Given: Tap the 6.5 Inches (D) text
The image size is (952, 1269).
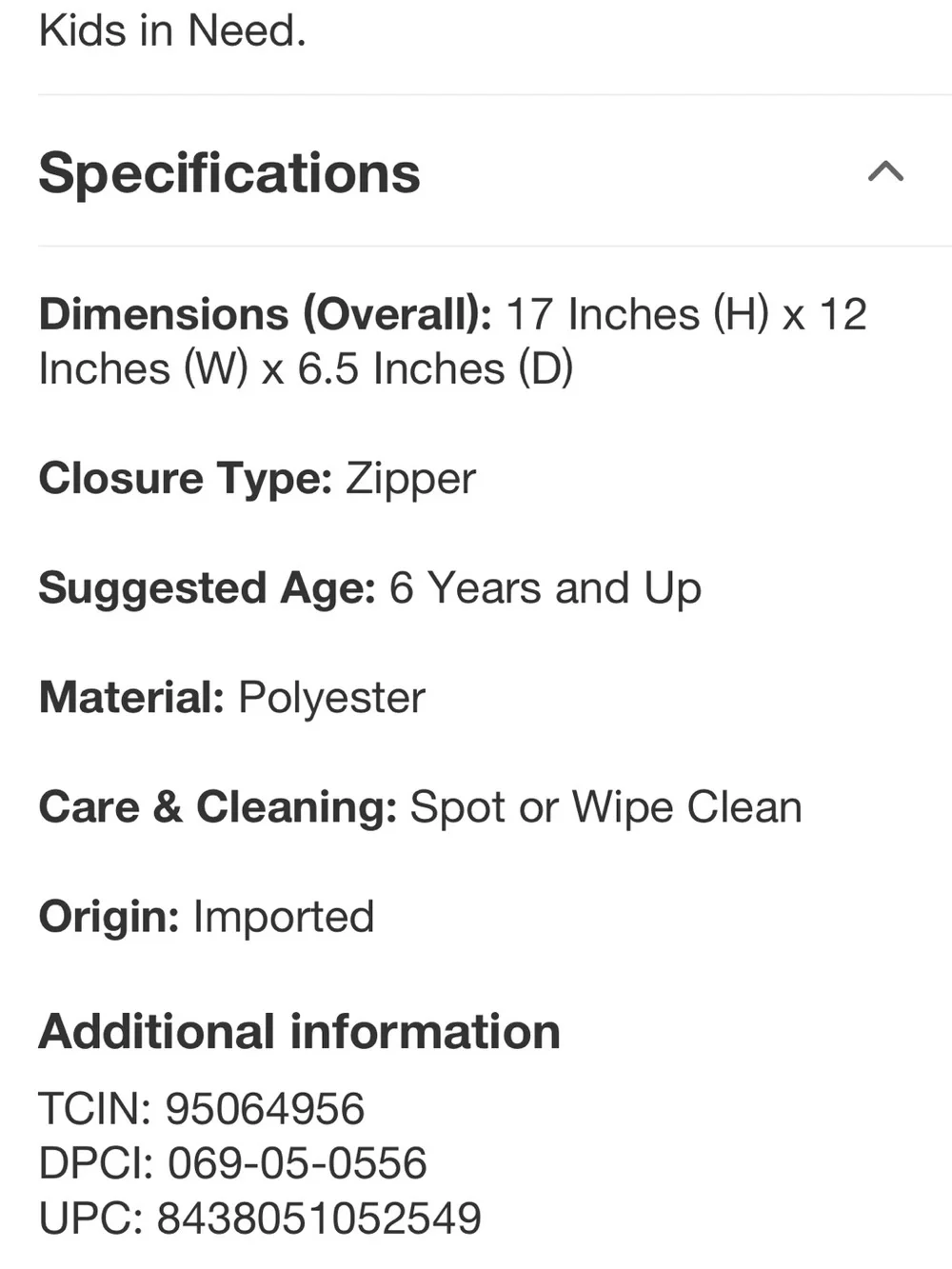Looking at the screenshot, I should click(x=435, y=368).
